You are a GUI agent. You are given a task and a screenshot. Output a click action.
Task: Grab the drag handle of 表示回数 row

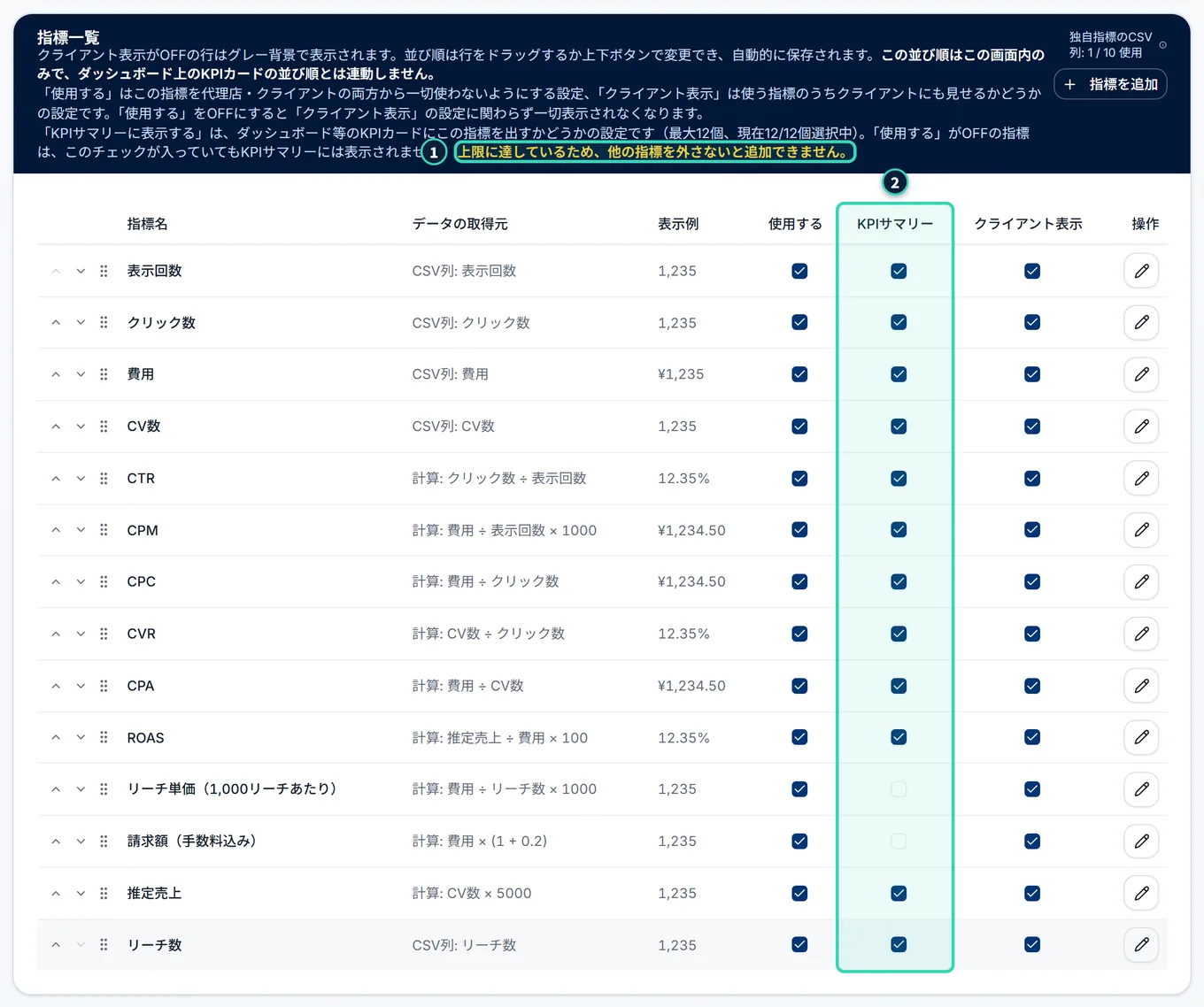click(104, 271)
